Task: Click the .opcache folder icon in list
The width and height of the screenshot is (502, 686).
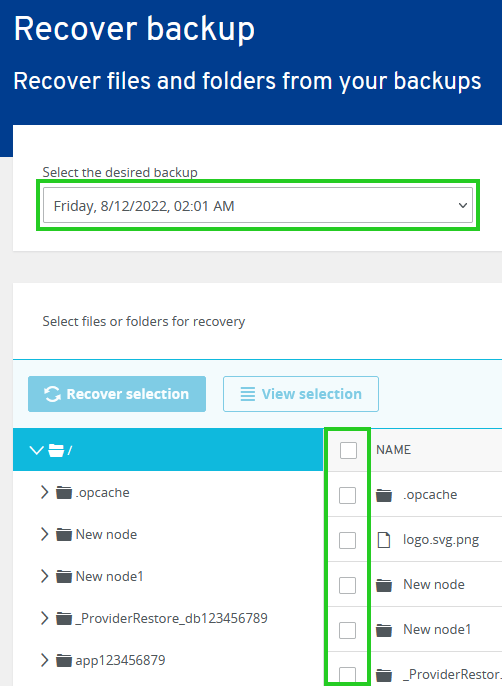Action: point(384,496)
